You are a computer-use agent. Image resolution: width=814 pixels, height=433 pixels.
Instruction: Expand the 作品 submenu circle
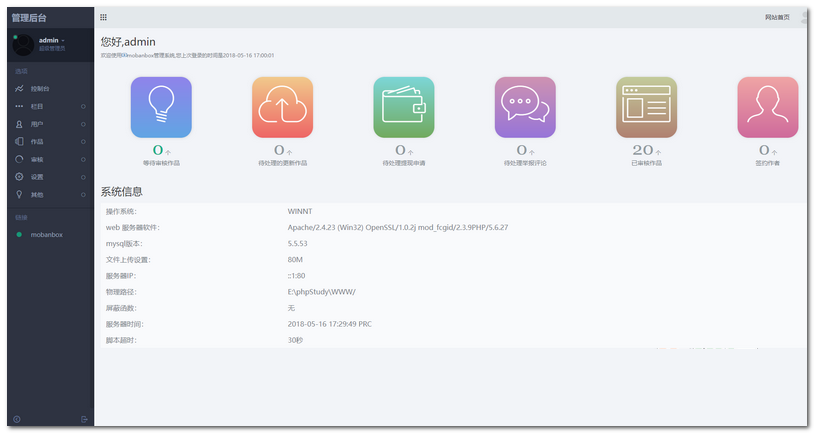[x=83, y=142]
